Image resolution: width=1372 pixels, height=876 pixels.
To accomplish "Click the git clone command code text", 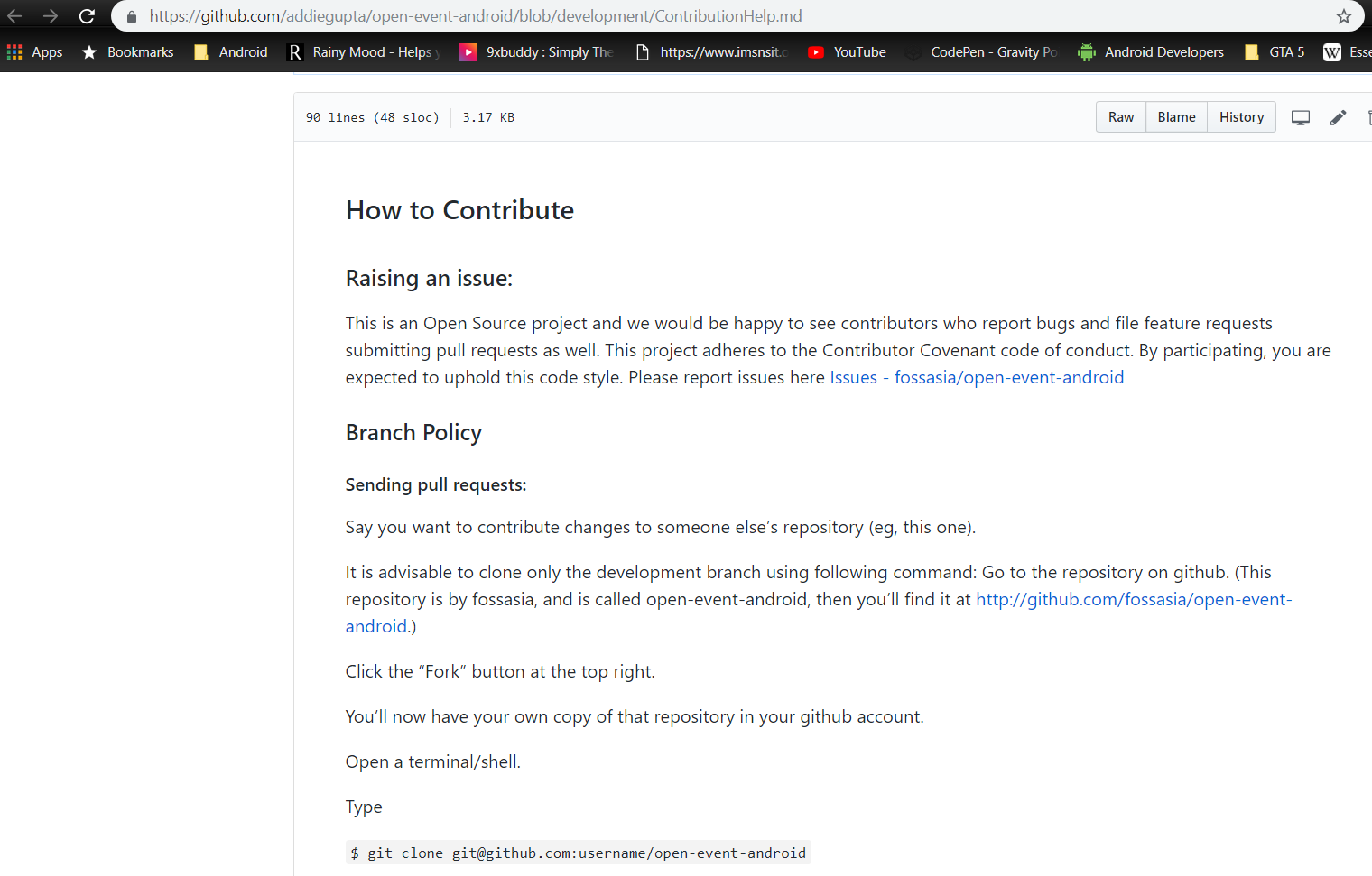I will [x=579, y=853].
